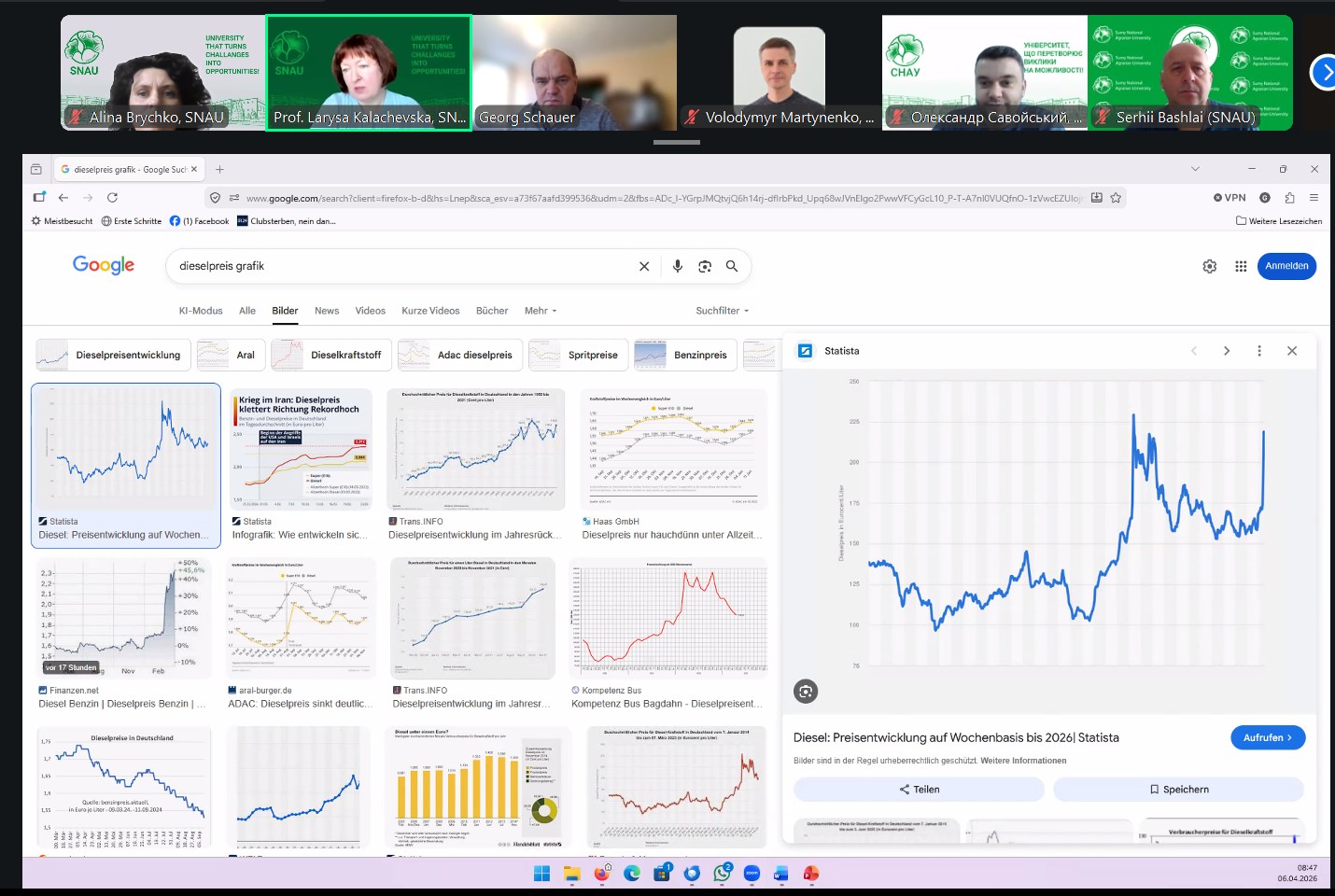Screen dimensions: 1335x896
Task: Open three-dot menu in Statista preview
Action: 1259,351
